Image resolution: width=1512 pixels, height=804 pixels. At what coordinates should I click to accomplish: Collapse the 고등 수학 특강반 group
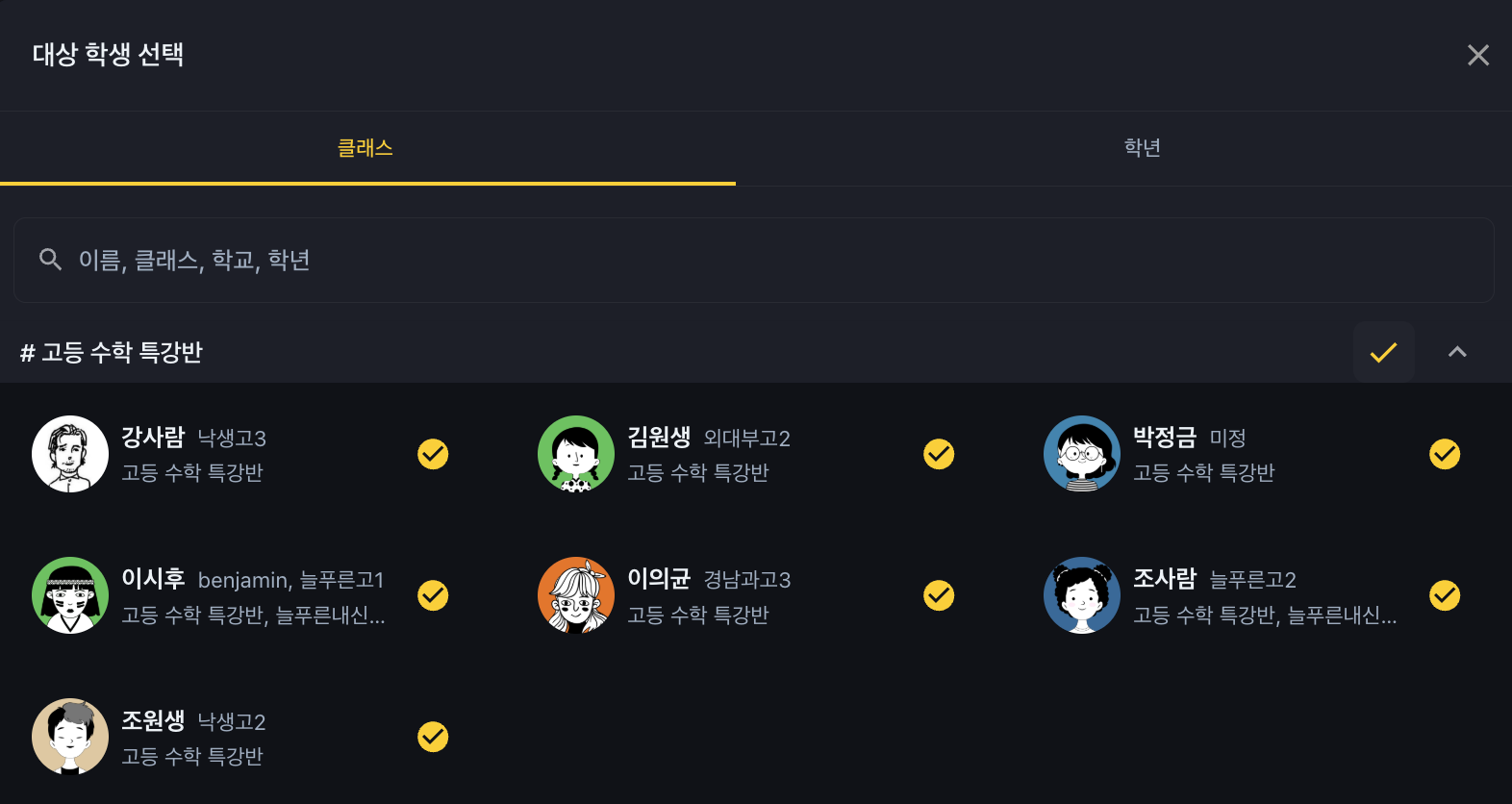[1457, 352]
